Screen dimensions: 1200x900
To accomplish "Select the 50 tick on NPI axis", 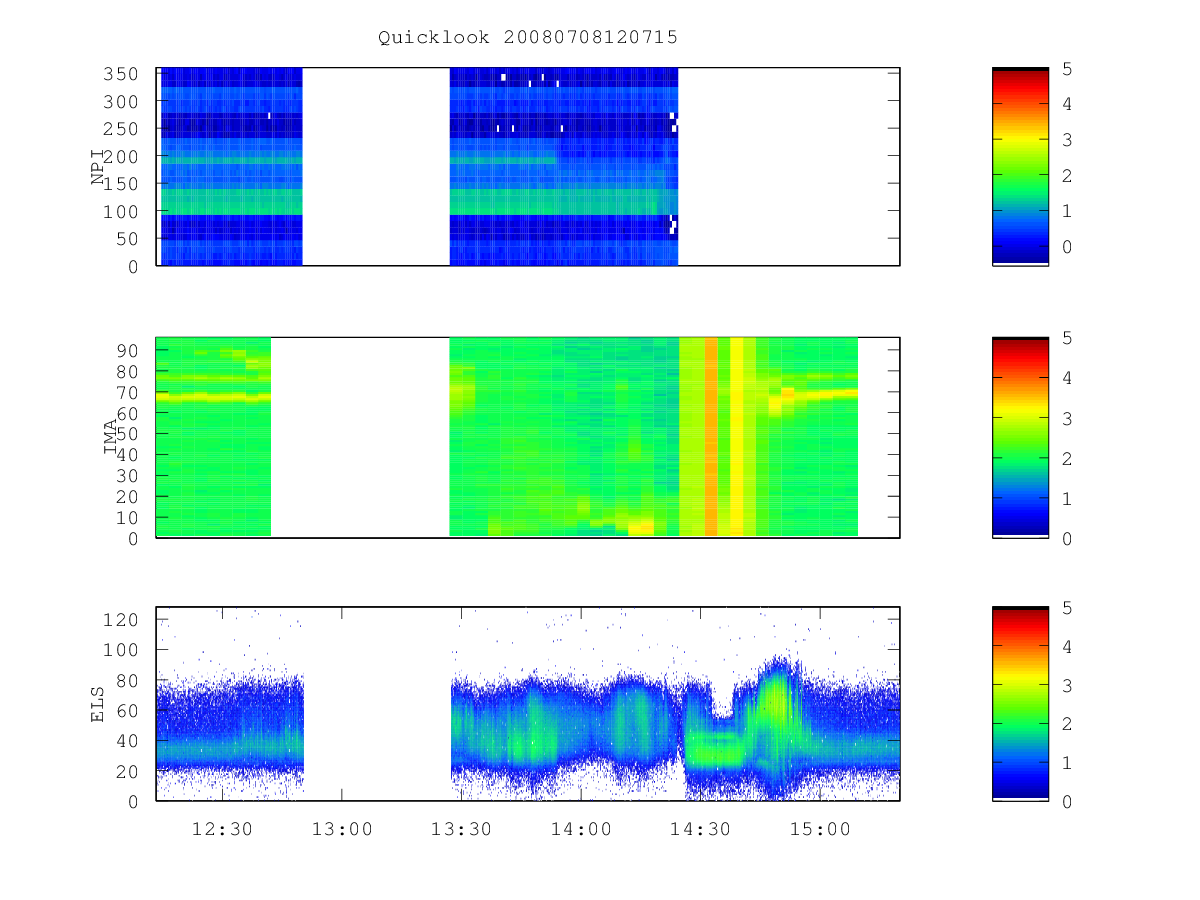I will click(128, 239).
